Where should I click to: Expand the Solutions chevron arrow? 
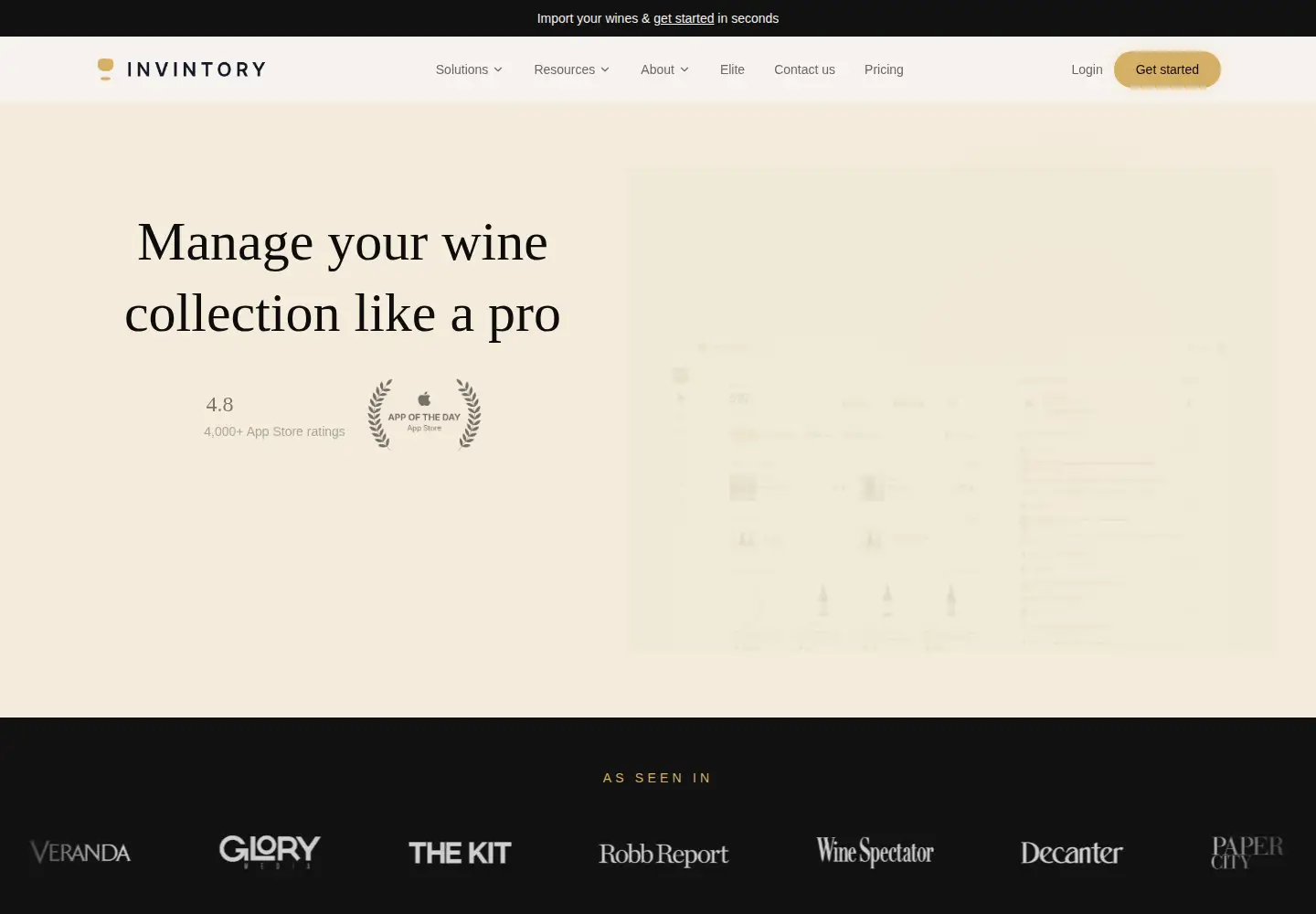(498, 69)
